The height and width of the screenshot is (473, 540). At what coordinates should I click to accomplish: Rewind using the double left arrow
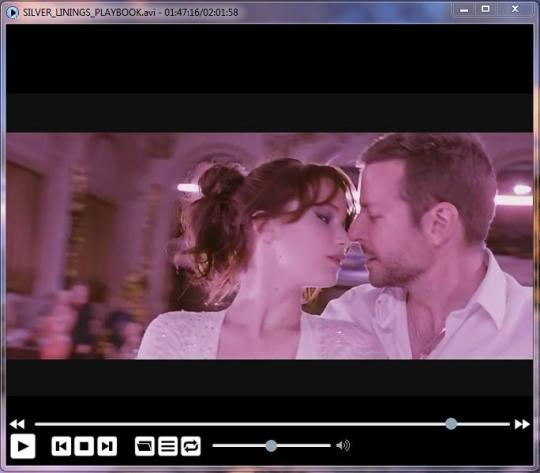(17, 424)
